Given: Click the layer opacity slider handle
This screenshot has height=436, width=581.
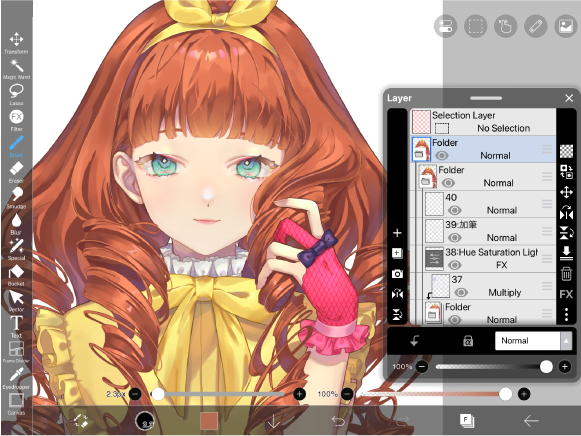Looking at the screenshot, I should pos(546,367).
